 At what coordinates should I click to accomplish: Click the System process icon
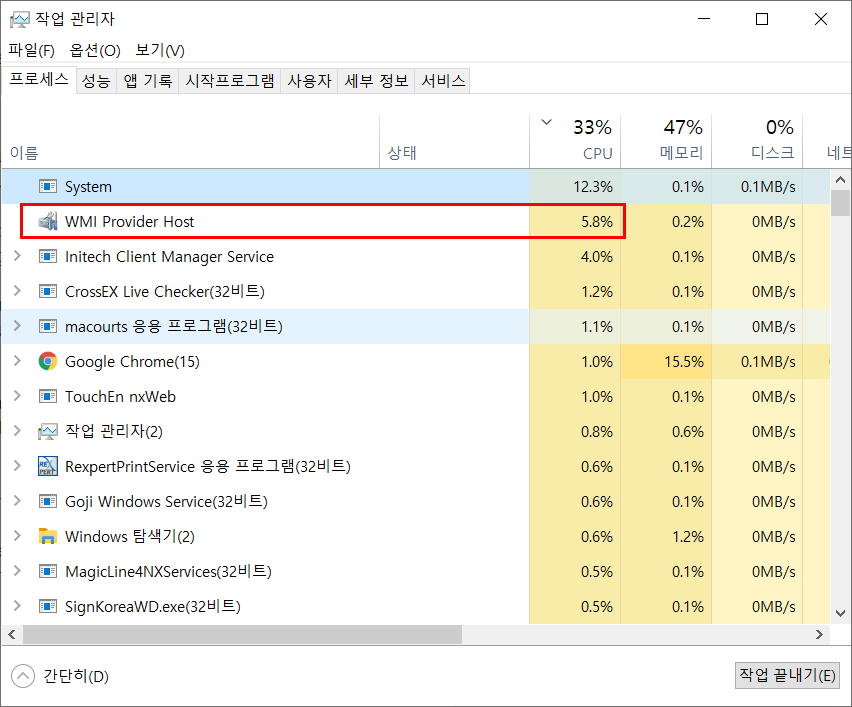tap(48, 187)
